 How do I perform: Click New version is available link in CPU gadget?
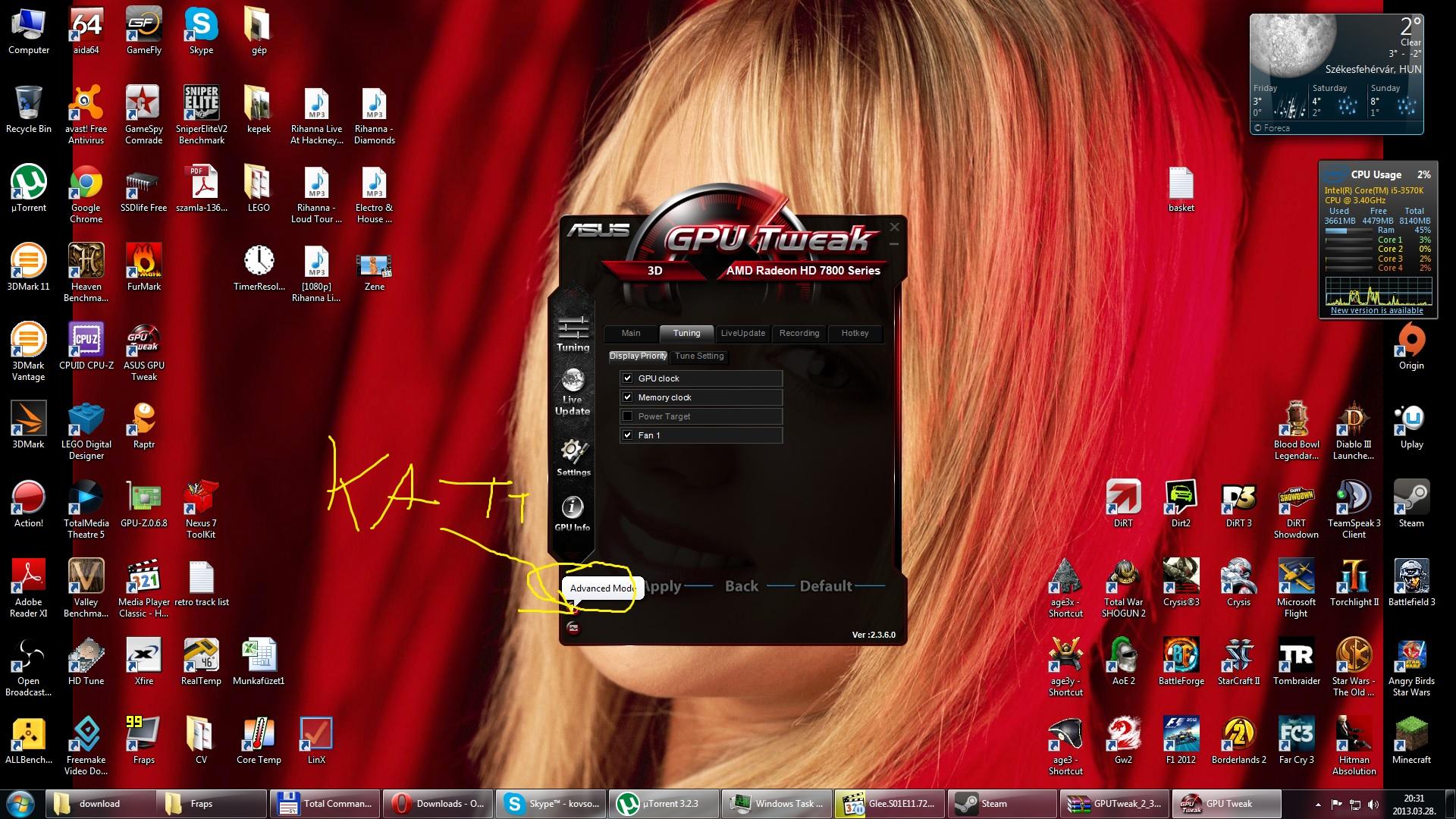tap(1376, 310)
